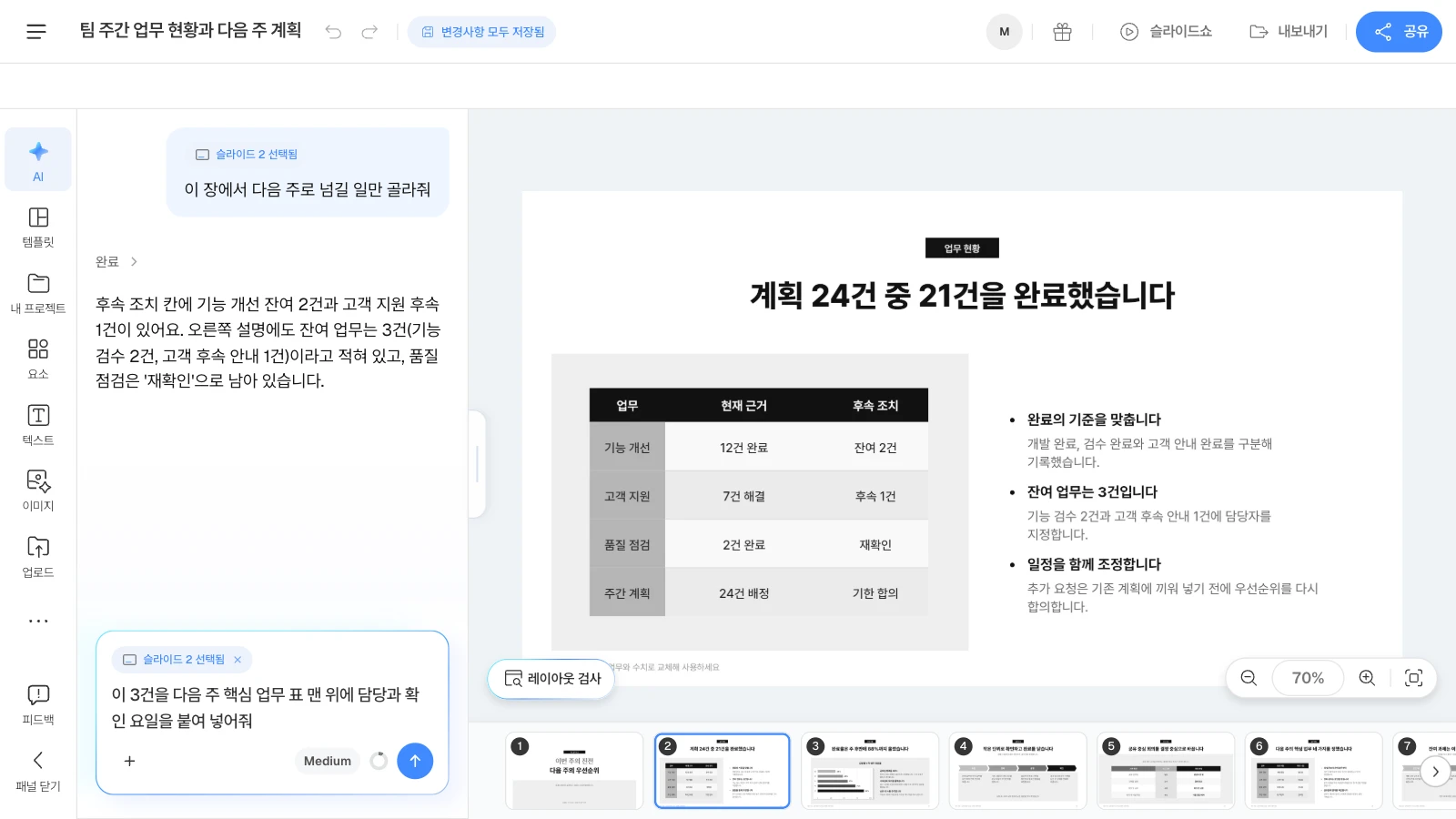Click the 완료의 기준을 맞춥니다 bullet heading
This screenshot has height=819, width=1456.
point(1094,420)
